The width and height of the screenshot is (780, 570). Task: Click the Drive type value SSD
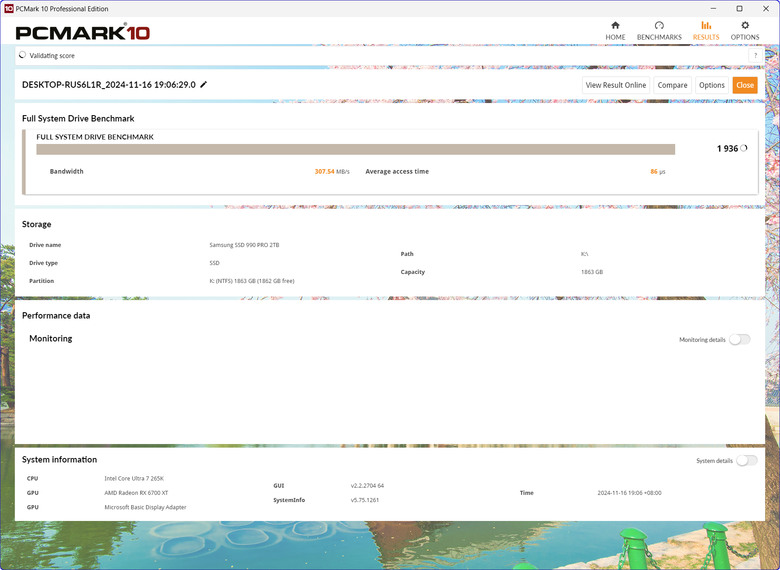click(214, 263)
